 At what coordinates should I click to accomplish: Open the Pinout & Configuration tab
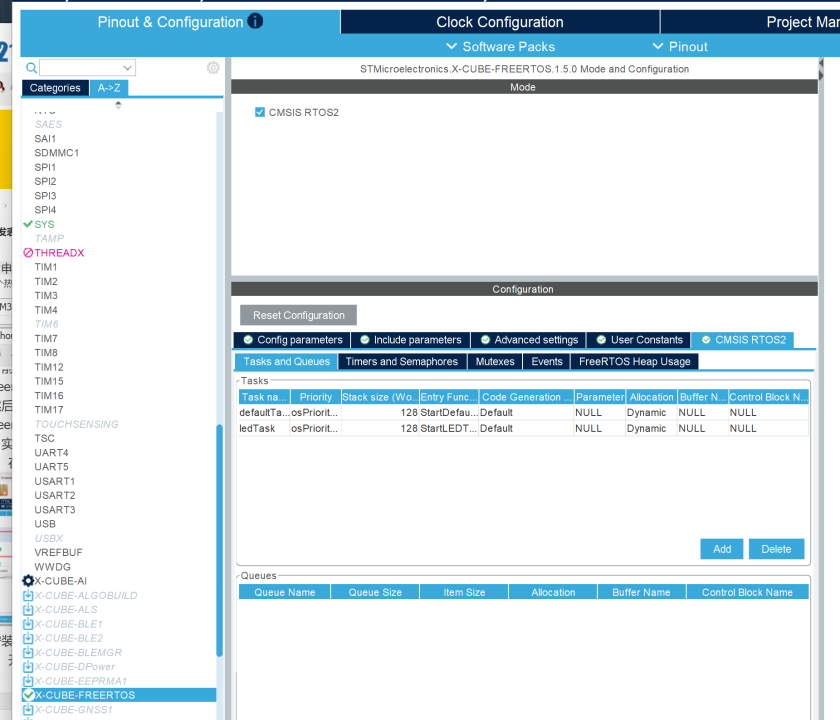point(180,22)
